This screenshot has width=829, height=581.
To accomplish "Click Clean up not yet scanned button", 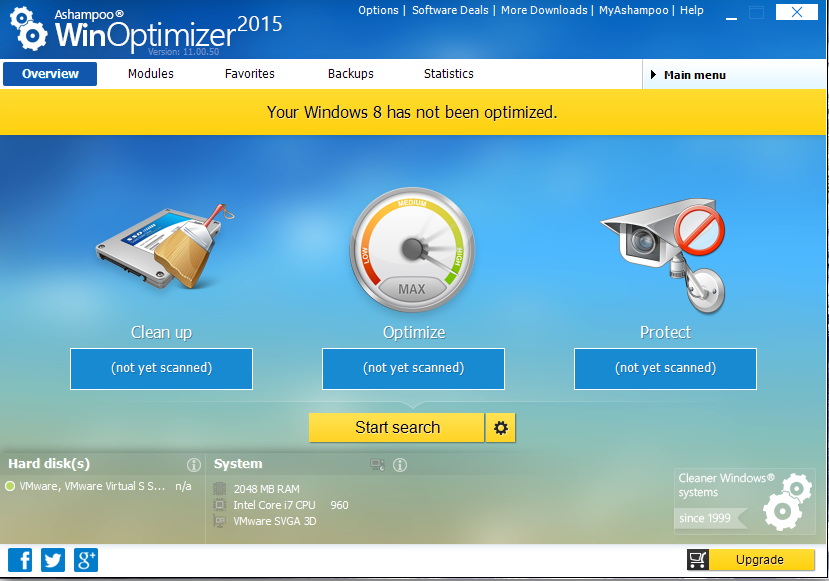I will coord(161,368).
